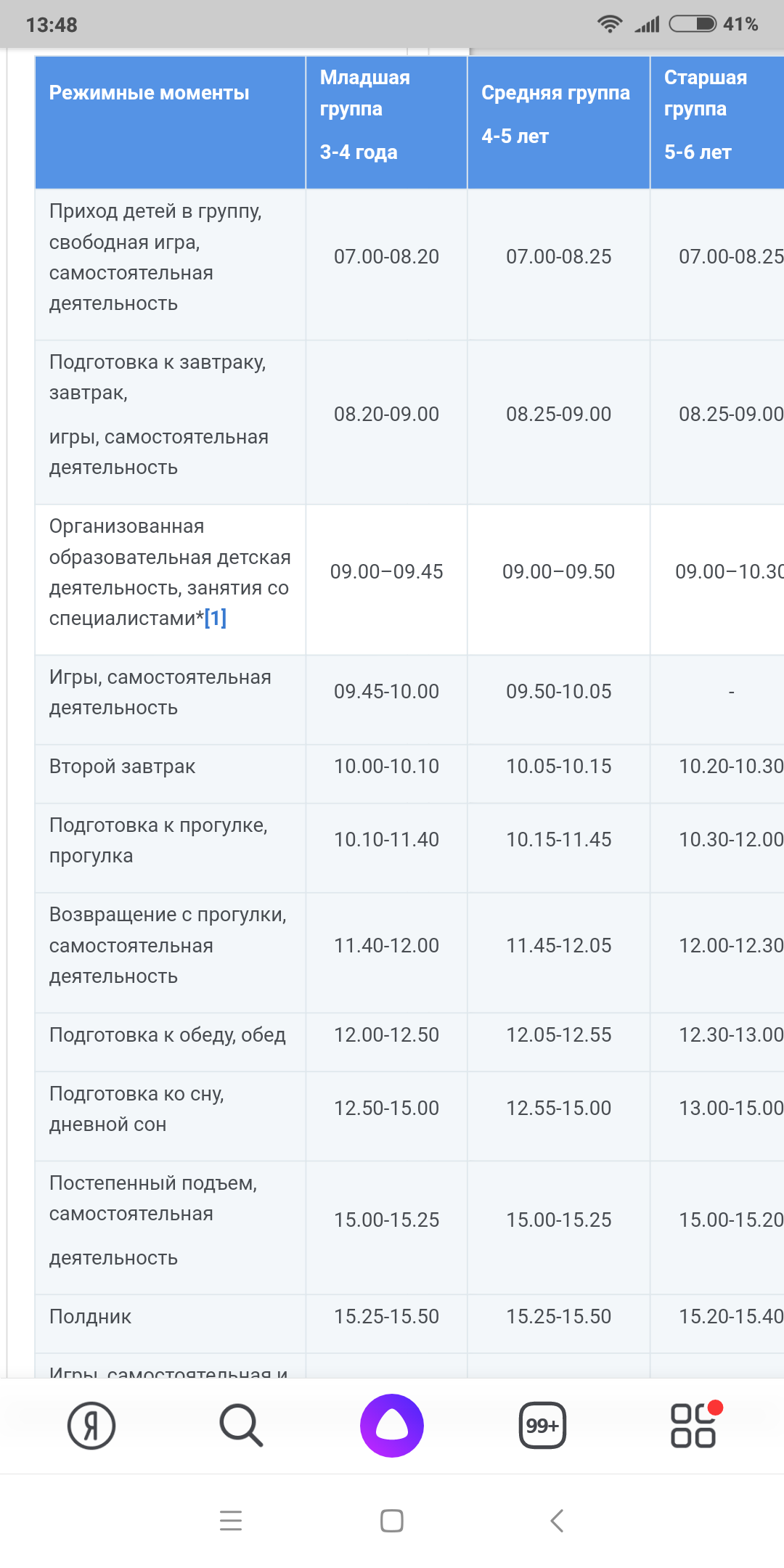Tap the Полдник row label
This screenshot has height=1568, width=784.
click(x=90, y=1317)
